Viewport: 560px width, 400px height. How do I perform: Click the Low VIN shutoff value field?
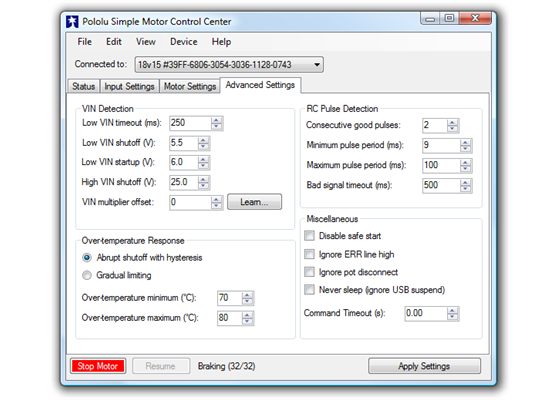pos(184,143)
